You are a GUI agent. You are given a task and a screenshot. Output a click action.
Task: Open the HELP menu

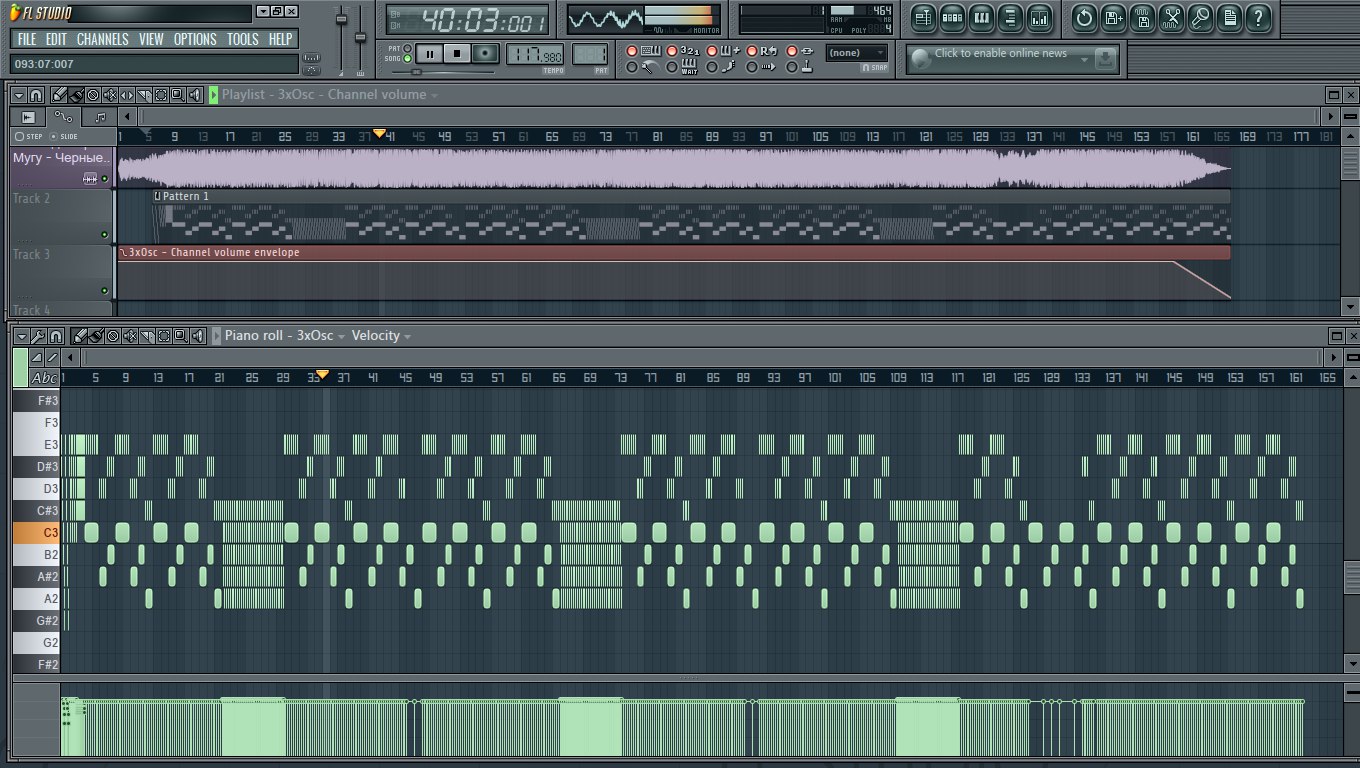pyautogui.click(x=281, y=39)
